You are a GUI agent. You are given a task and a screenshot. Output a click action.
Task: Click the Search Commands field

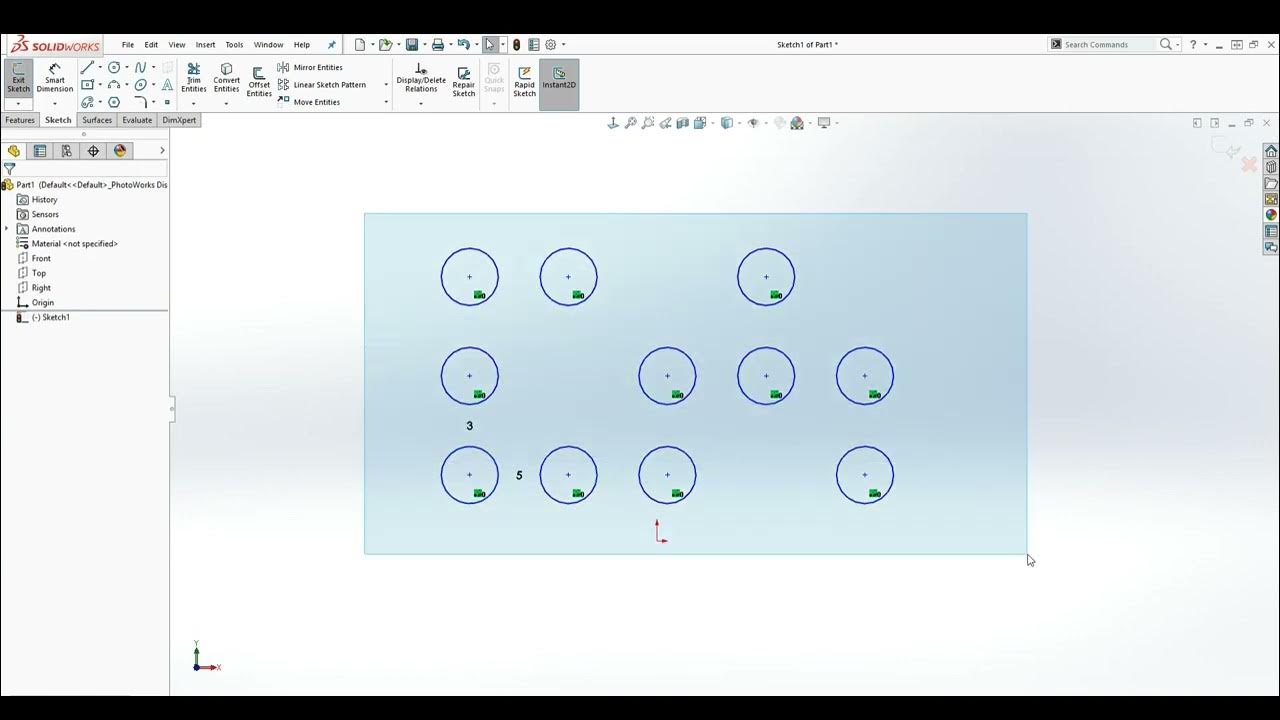(1109, 45)
